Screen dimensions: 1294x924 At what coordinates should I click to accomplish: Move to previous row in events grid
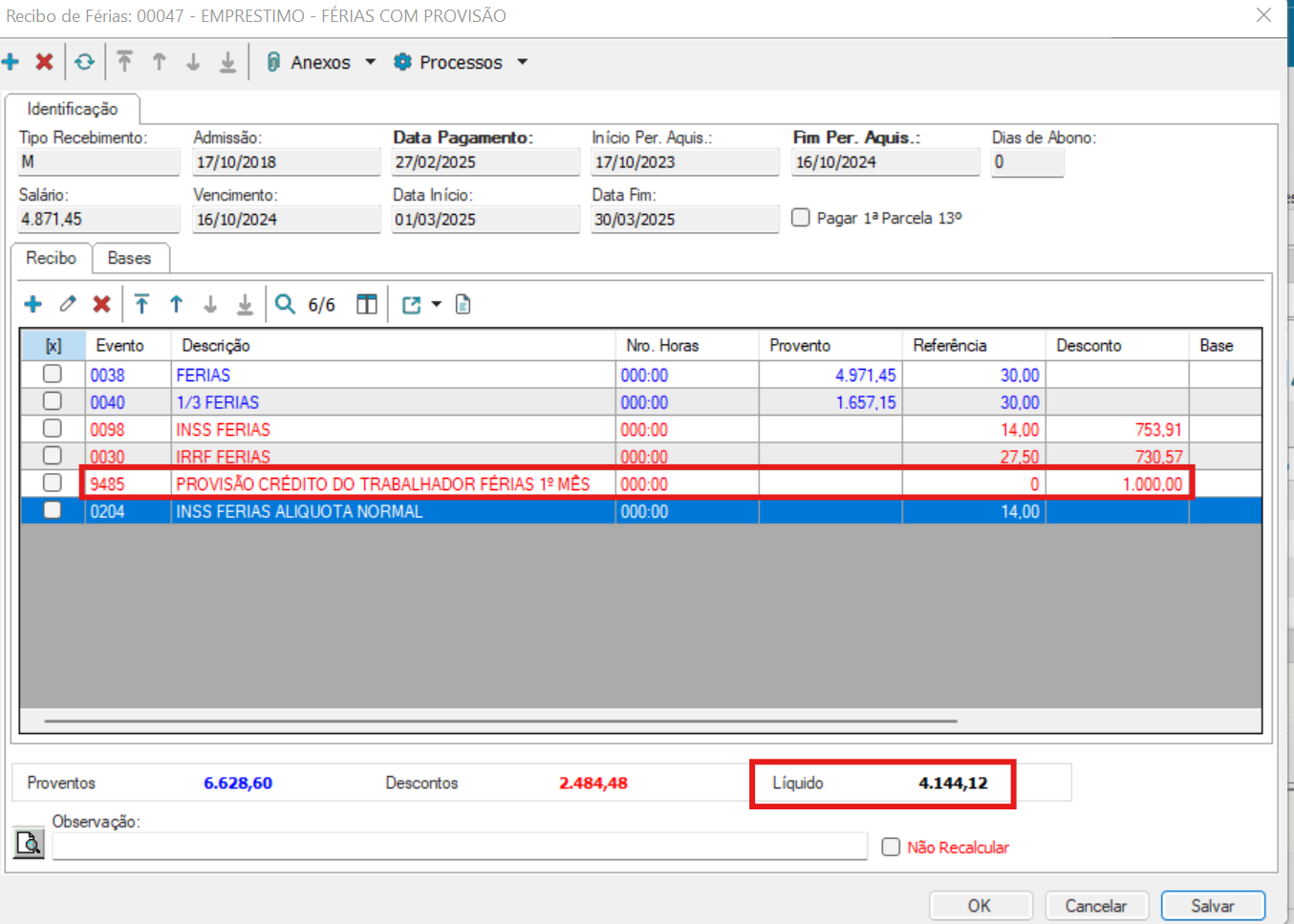point(176,305)
